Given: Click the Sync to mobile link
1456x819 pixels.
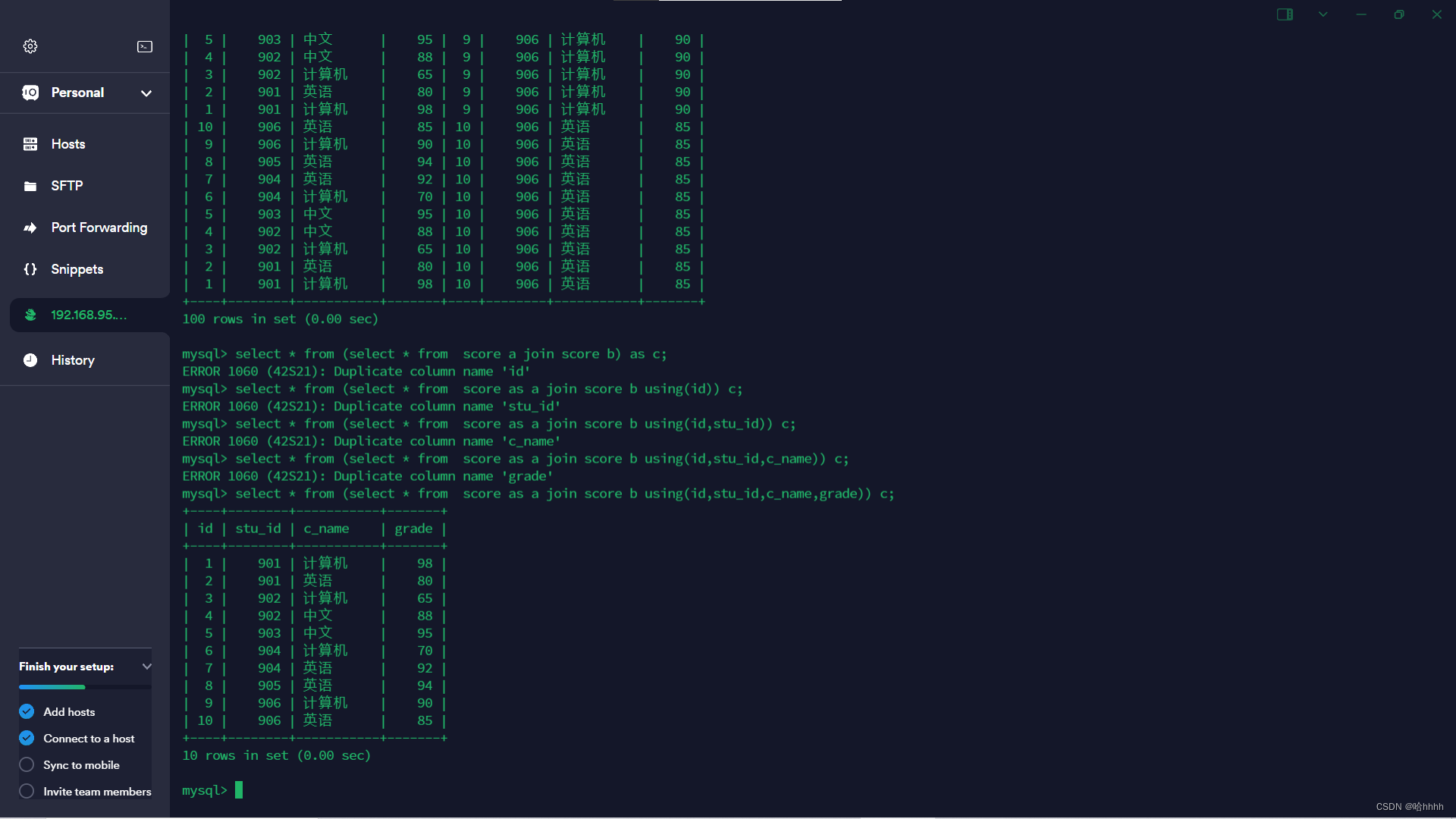Looking at the screenshot, I should (x=81, y=765).
